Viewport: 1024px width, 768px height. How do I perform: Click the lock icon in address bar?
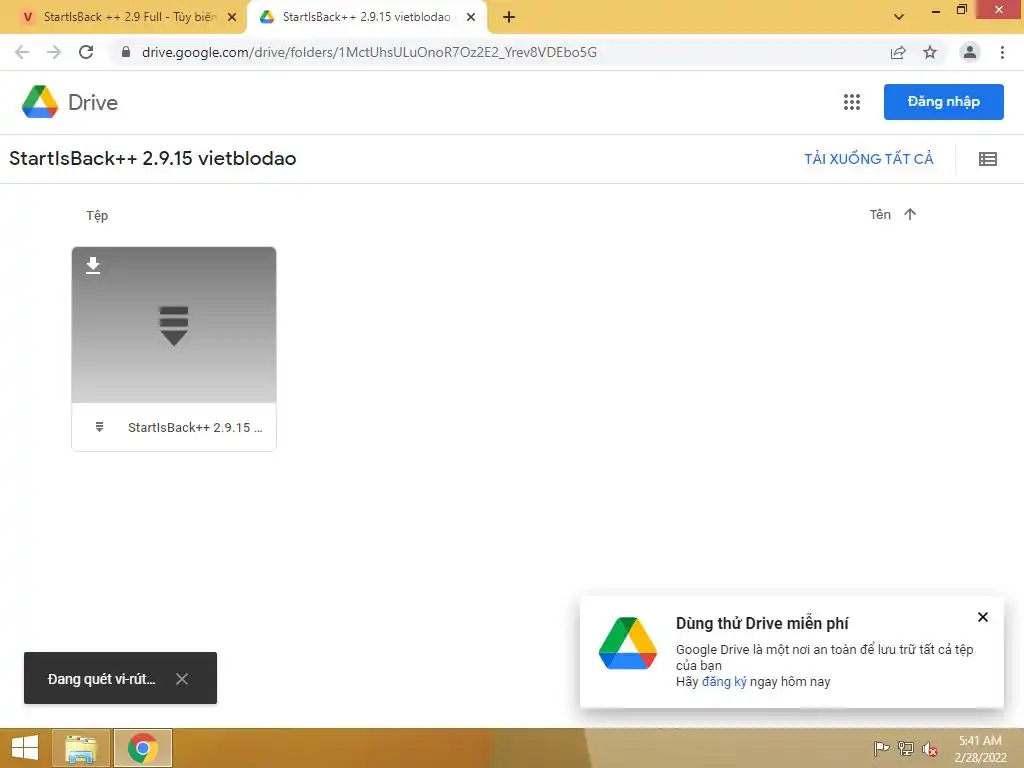(x=126, y=52)
